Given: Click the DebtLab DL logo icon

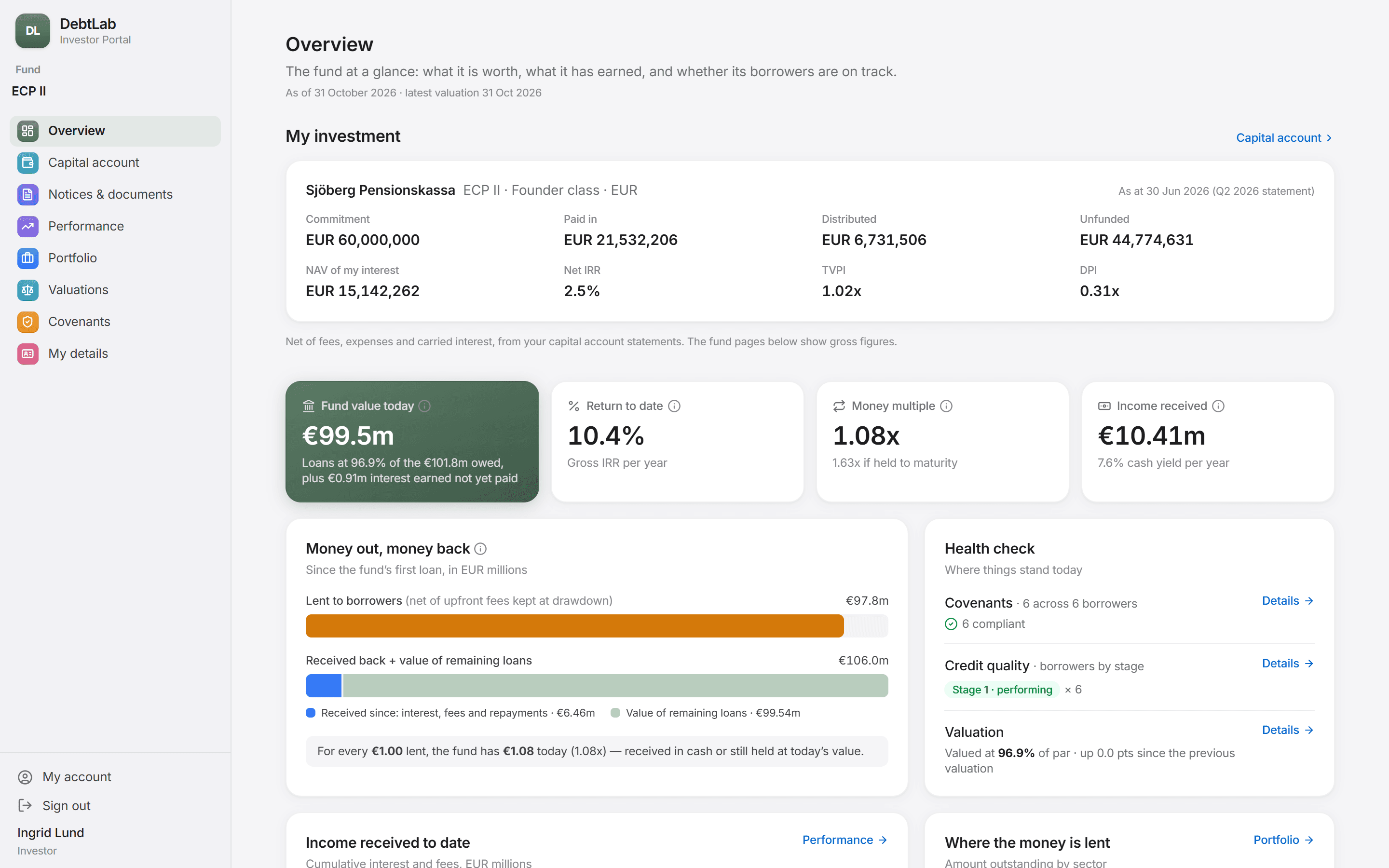Looking at the screenshot, I should click(33, 31).
